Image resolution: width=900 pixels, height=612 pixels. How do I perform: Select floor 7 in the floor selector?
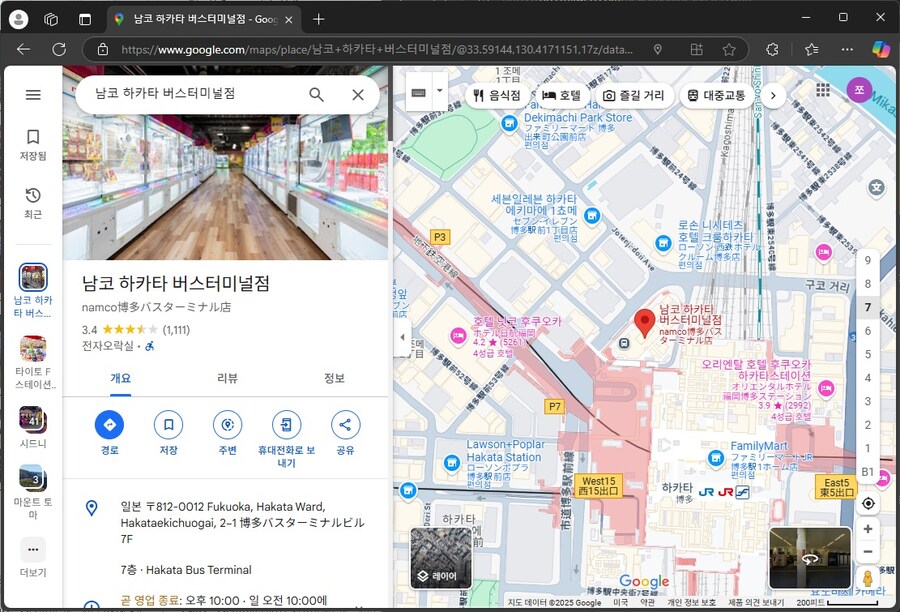(867, 307)
